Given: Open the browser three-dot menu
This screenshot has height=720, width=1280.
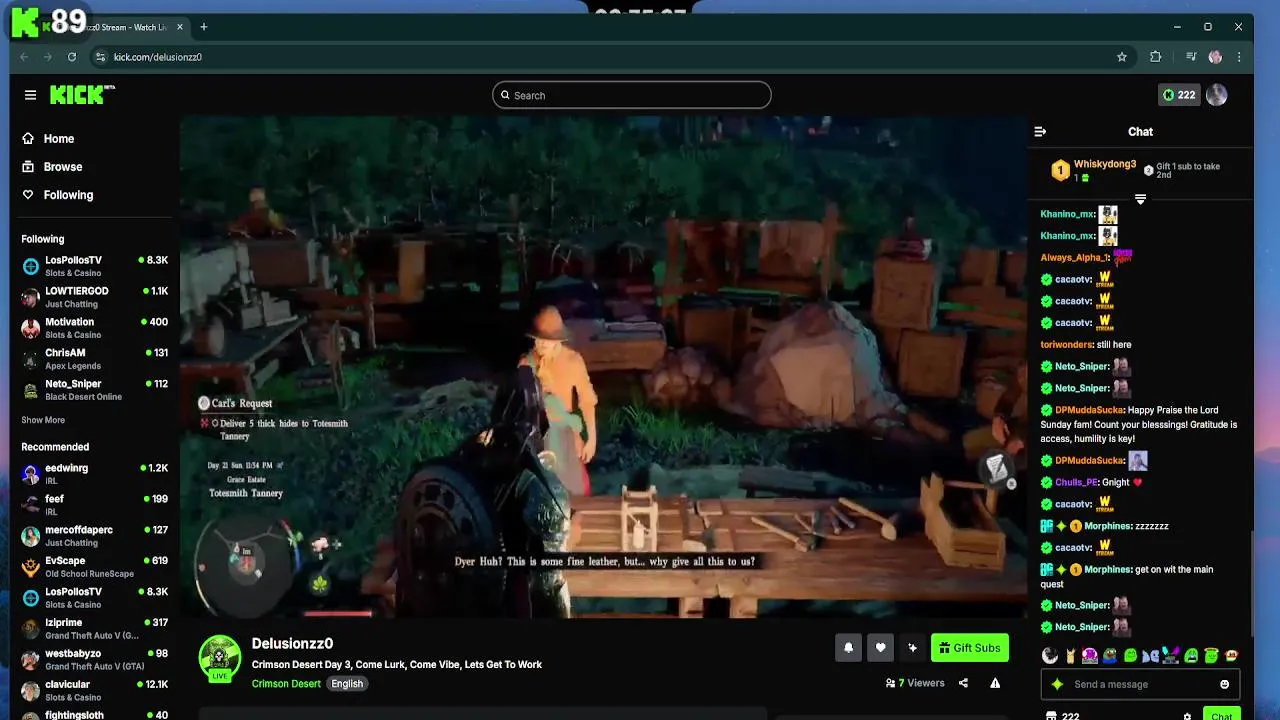Looking at the screenshot, I should pos(1239,57).
